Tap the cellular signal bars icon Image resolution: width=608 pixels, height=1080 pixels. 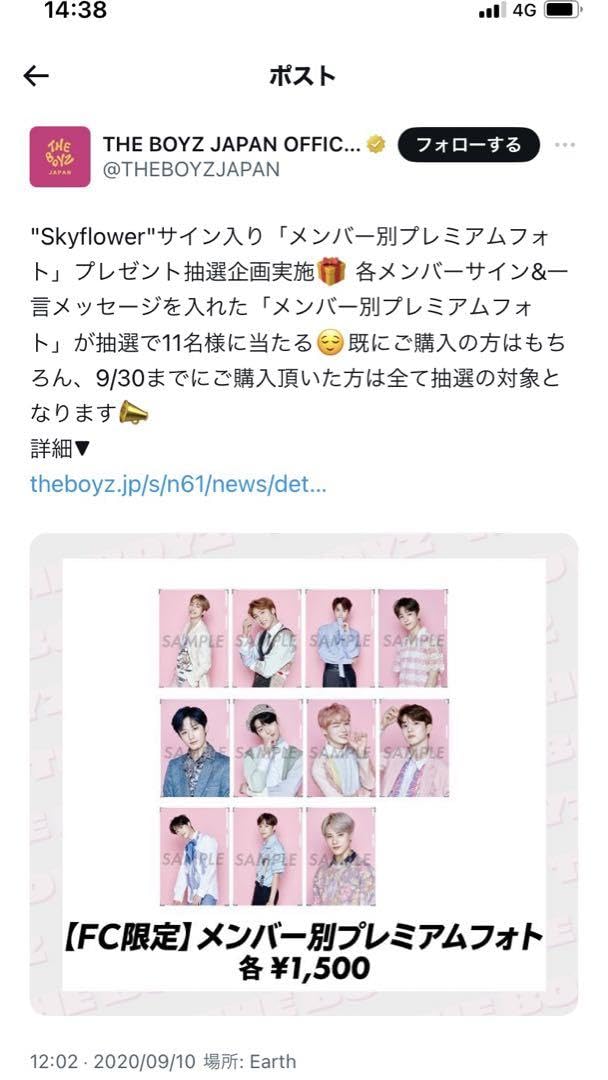click(x=491, y=11)
